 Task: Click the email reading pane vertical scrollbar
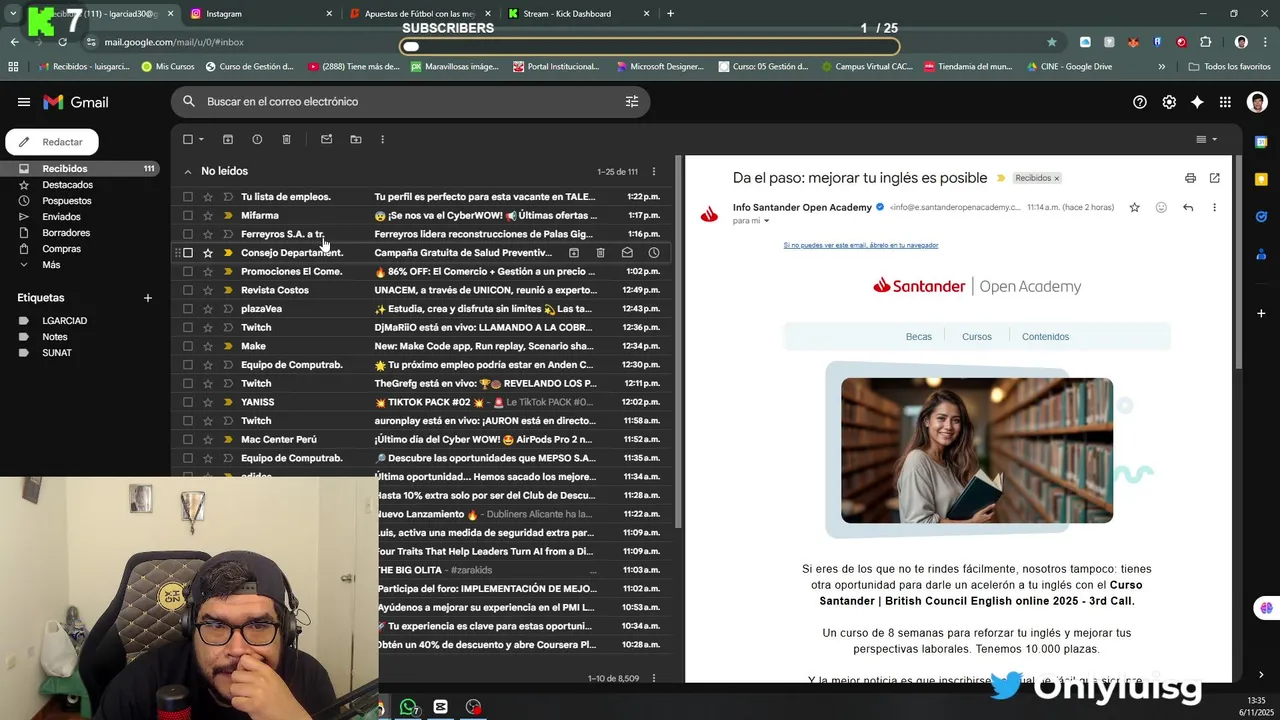click(x=1239, y=263)
